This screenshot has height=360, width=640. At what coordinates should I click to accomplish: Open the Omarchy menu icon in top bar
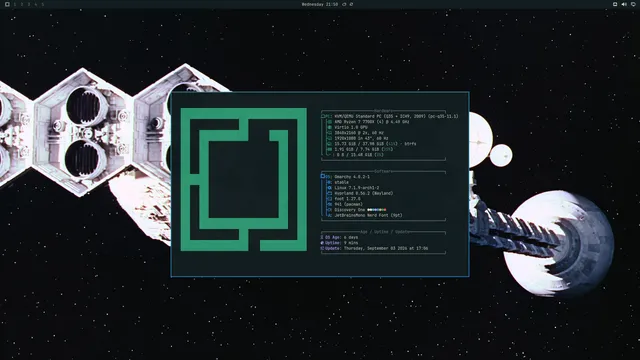7,4
